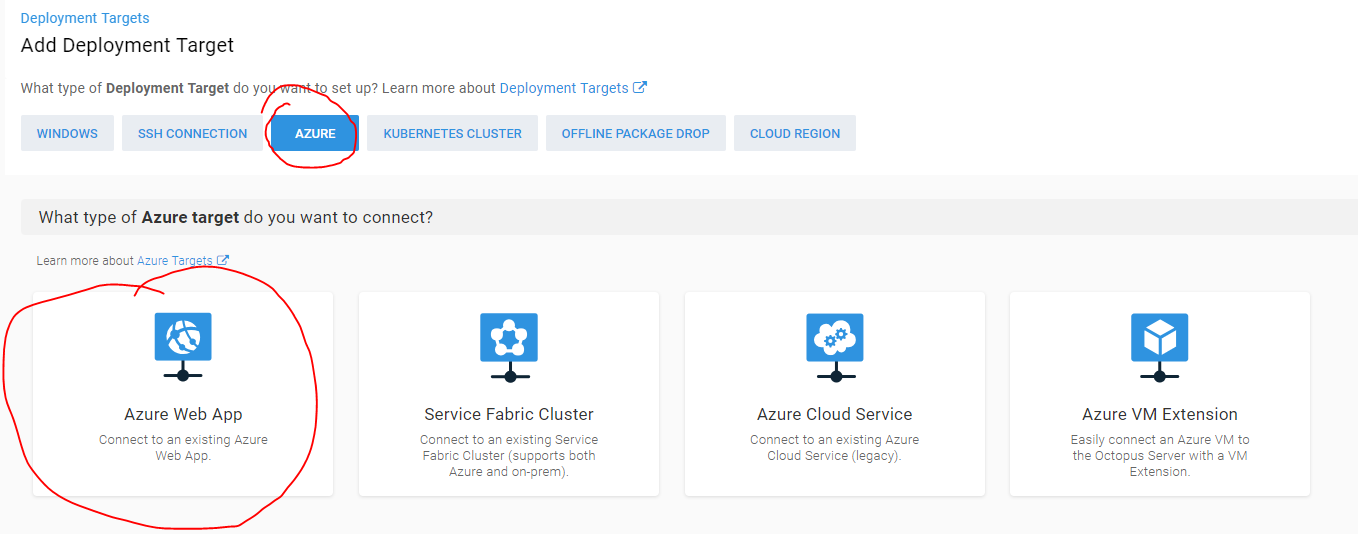Click the Azure VM Extension card title

[1160, 414]
